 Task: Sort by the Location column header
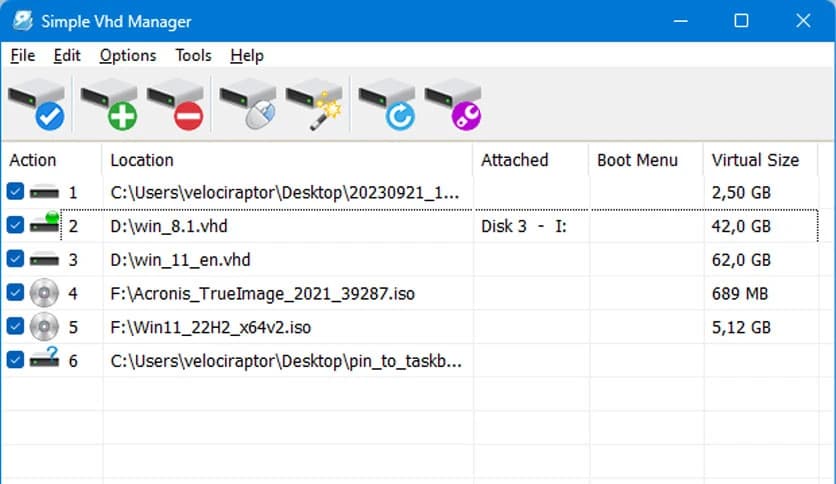287,160
